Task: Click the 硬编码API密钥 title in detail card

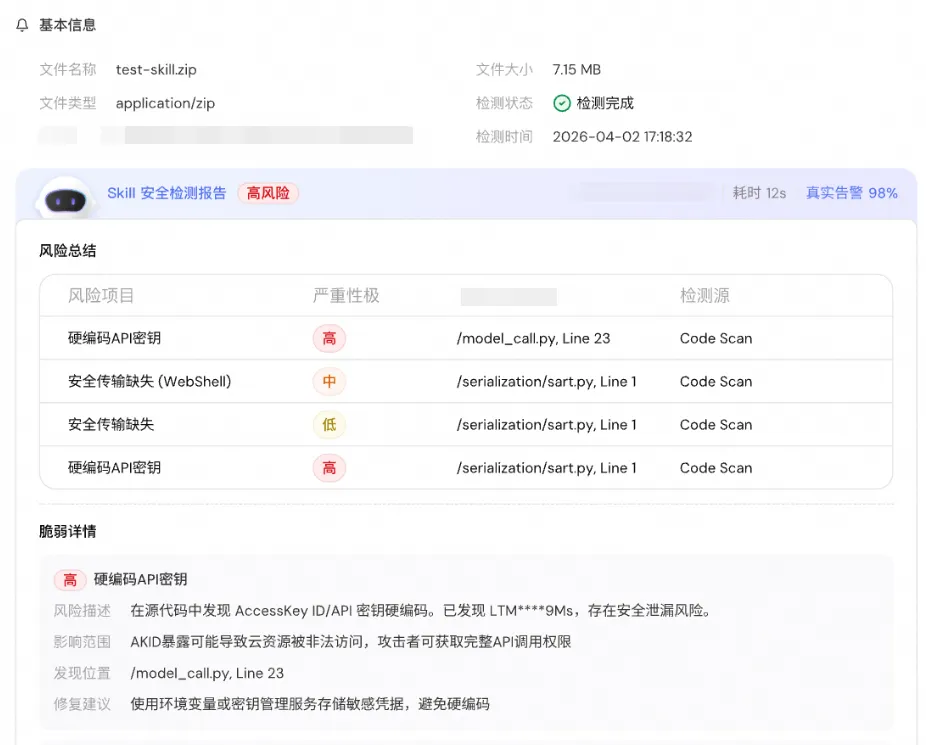Action: point(141,579)
